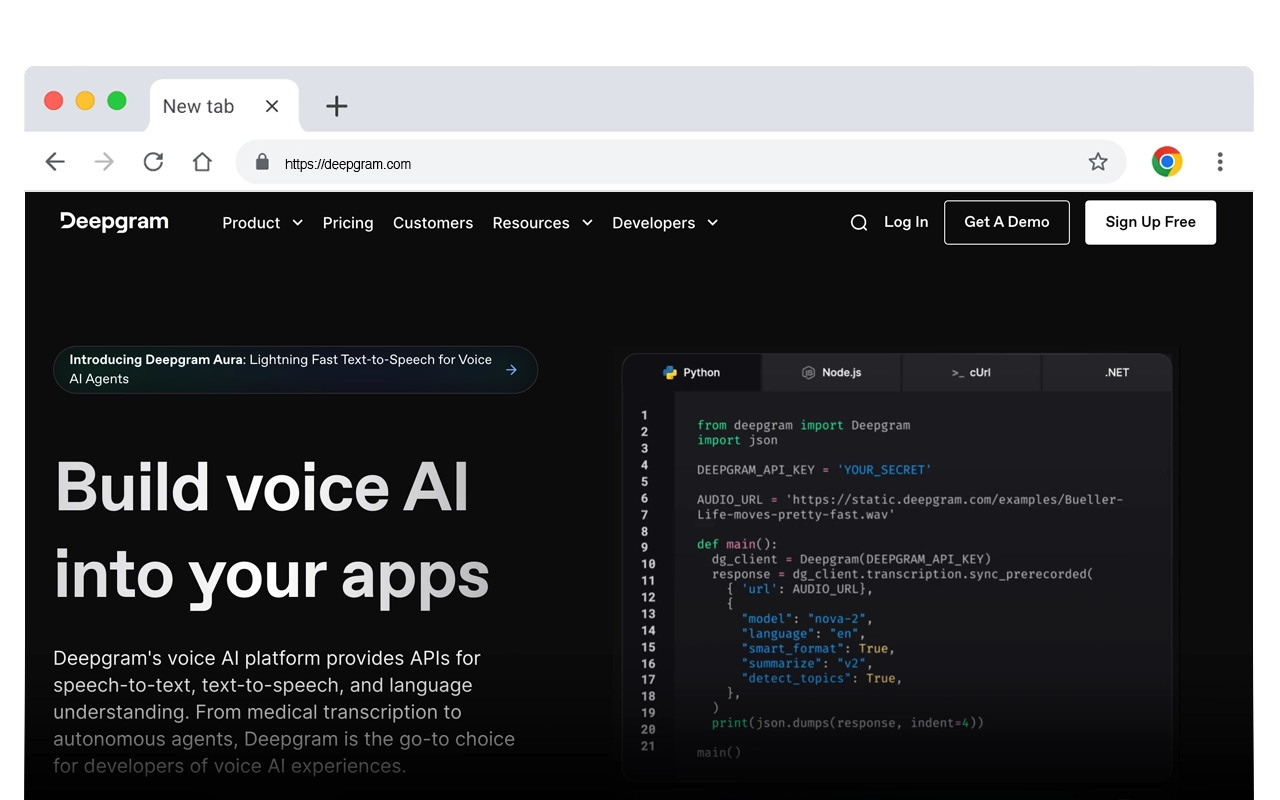1280x800 pixels.
Task: Click the Log In link
Action: (x=906, y=222)
